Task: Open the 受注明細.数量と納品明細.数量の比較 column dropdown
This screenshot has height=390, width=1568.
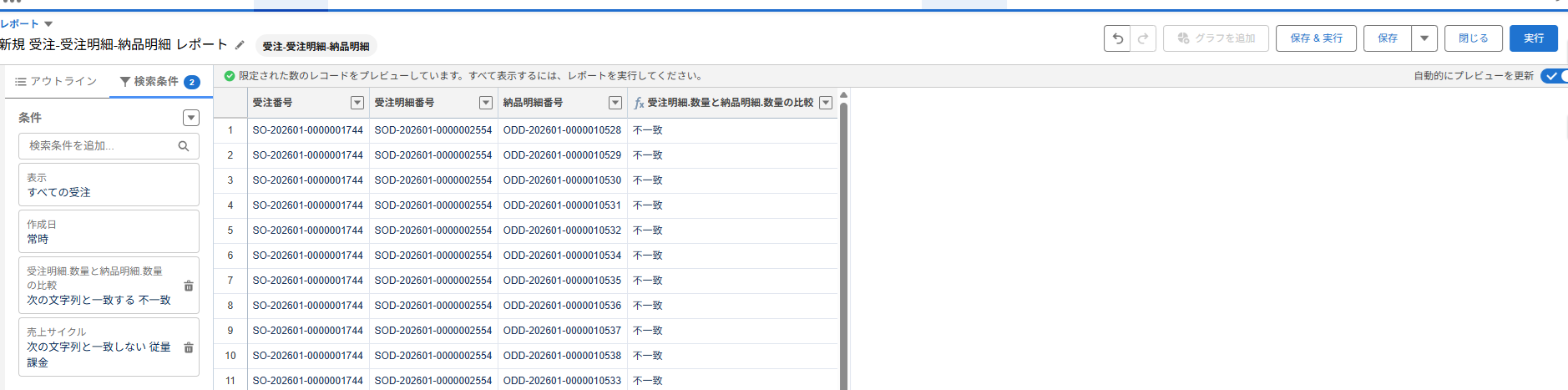Action: click(x=826, y=103)
